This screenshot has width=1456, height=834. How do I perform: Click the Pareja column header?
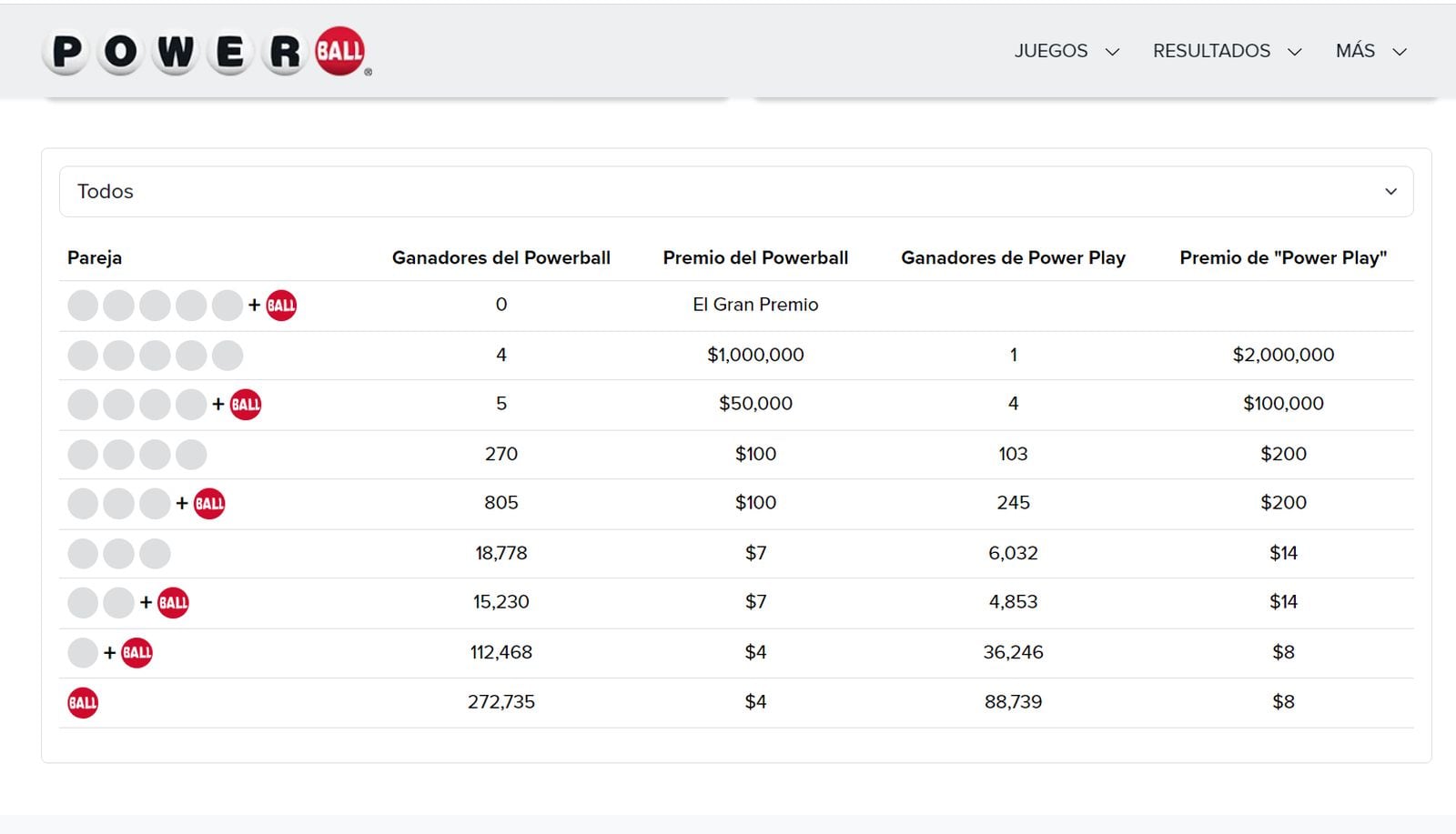click(95, 257)
